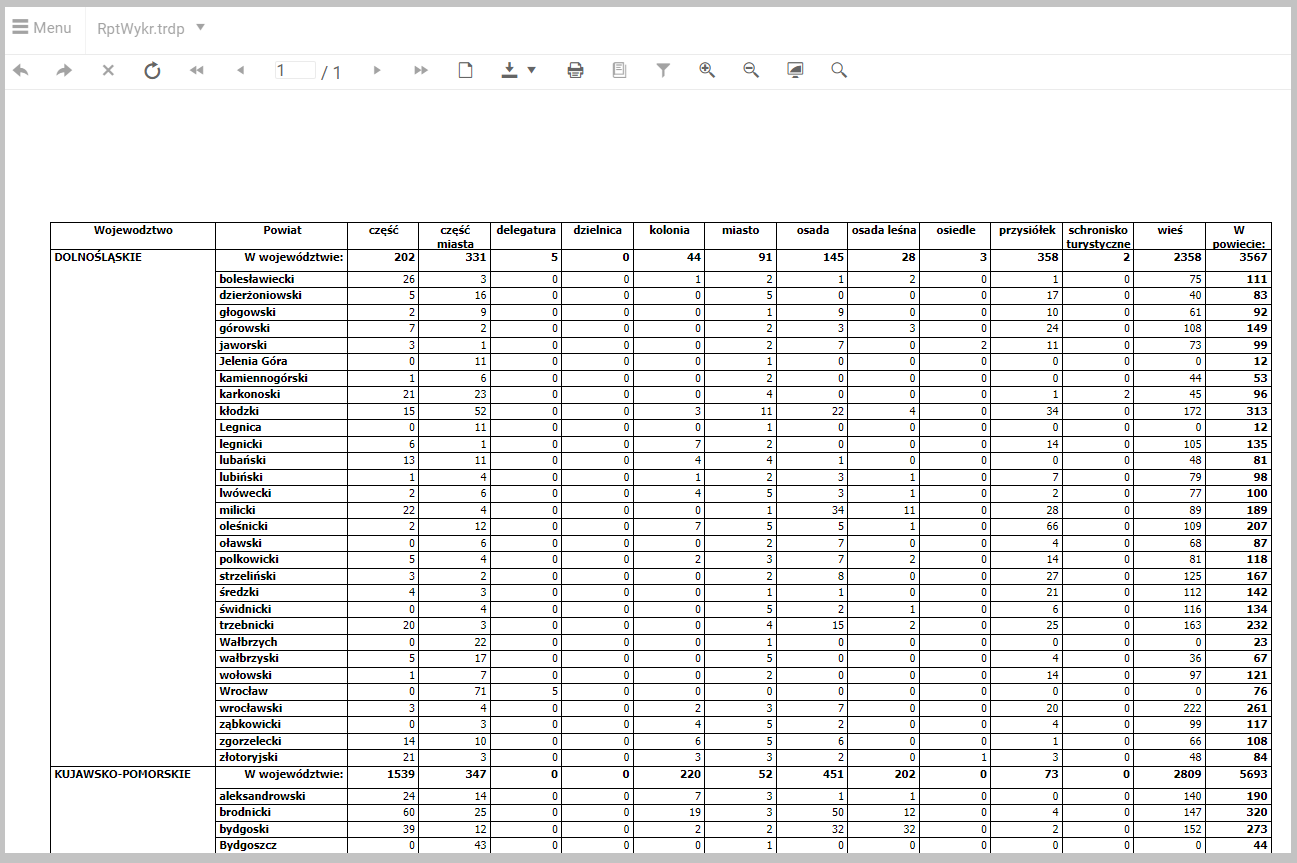
Task: Navigate forward in report history
Action: [x=64, y=70]
